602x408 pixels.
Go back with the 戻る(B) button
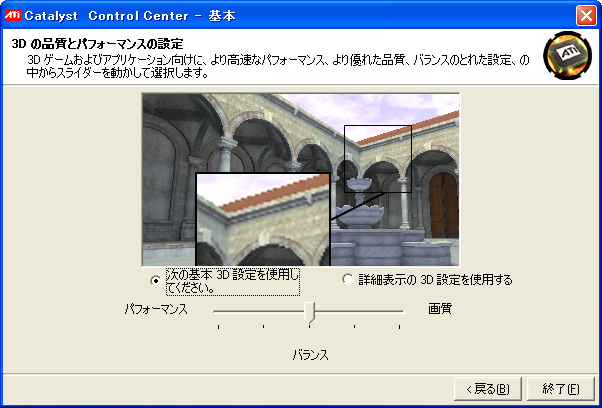click(x=487, y=388)
